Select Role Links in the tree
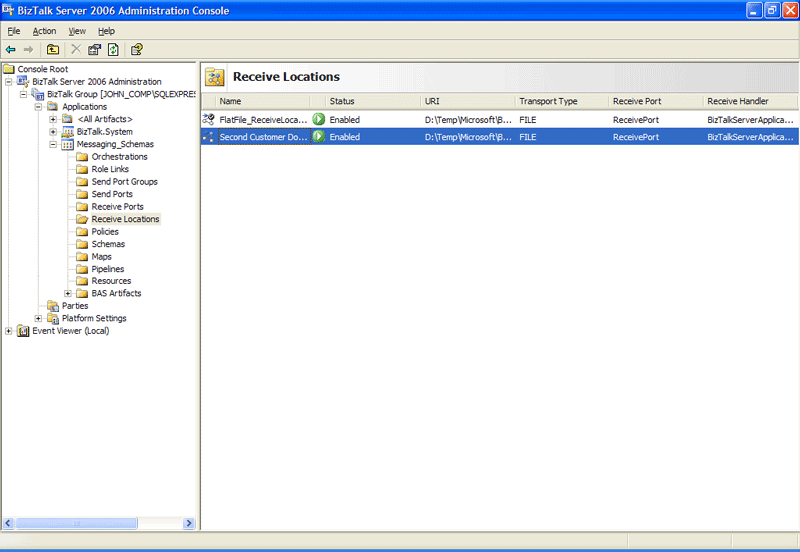The height and width of the screenshot is (552, 800). pos(110,169)
